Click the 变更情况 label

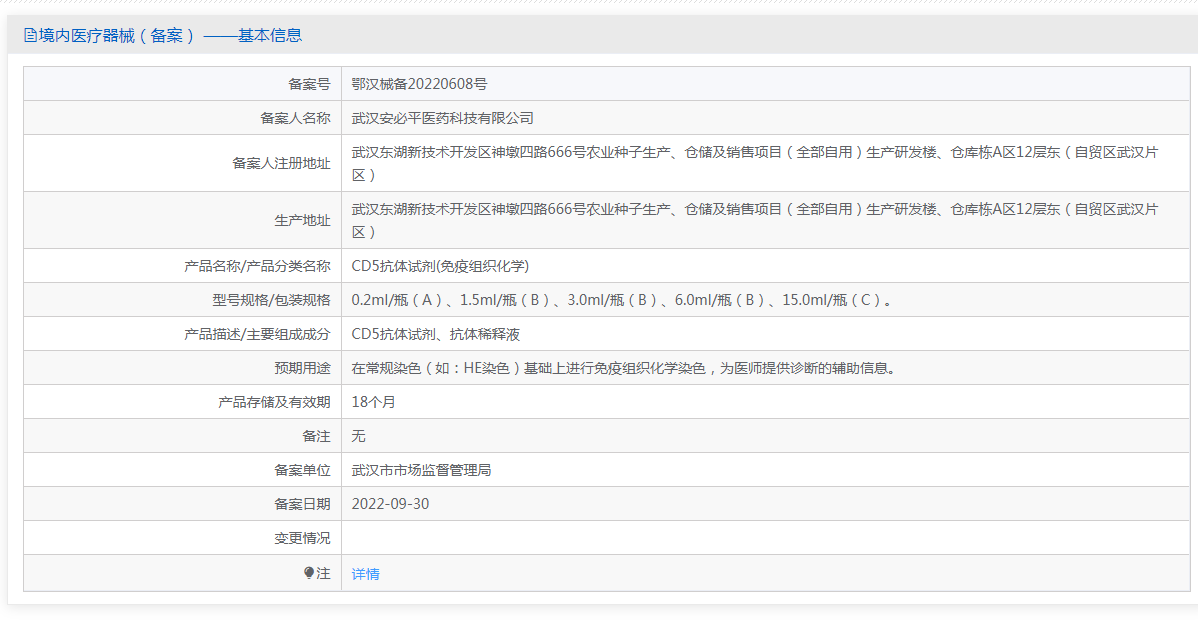[x=303, y=538]
